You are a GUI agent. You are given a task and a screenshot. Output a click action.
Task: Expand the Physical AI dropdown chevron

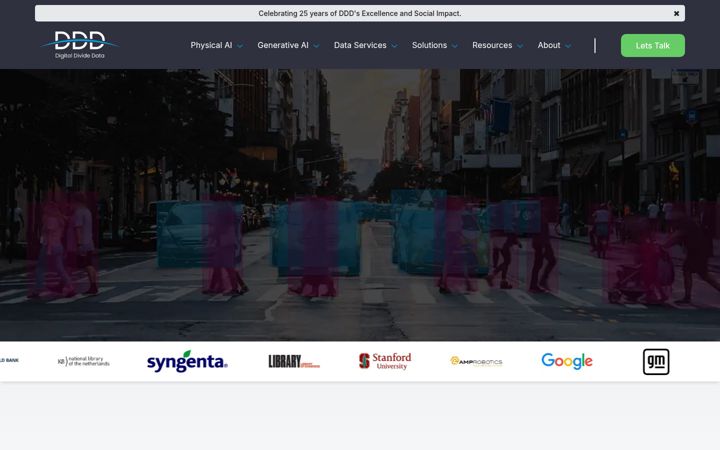coord(240,46)
